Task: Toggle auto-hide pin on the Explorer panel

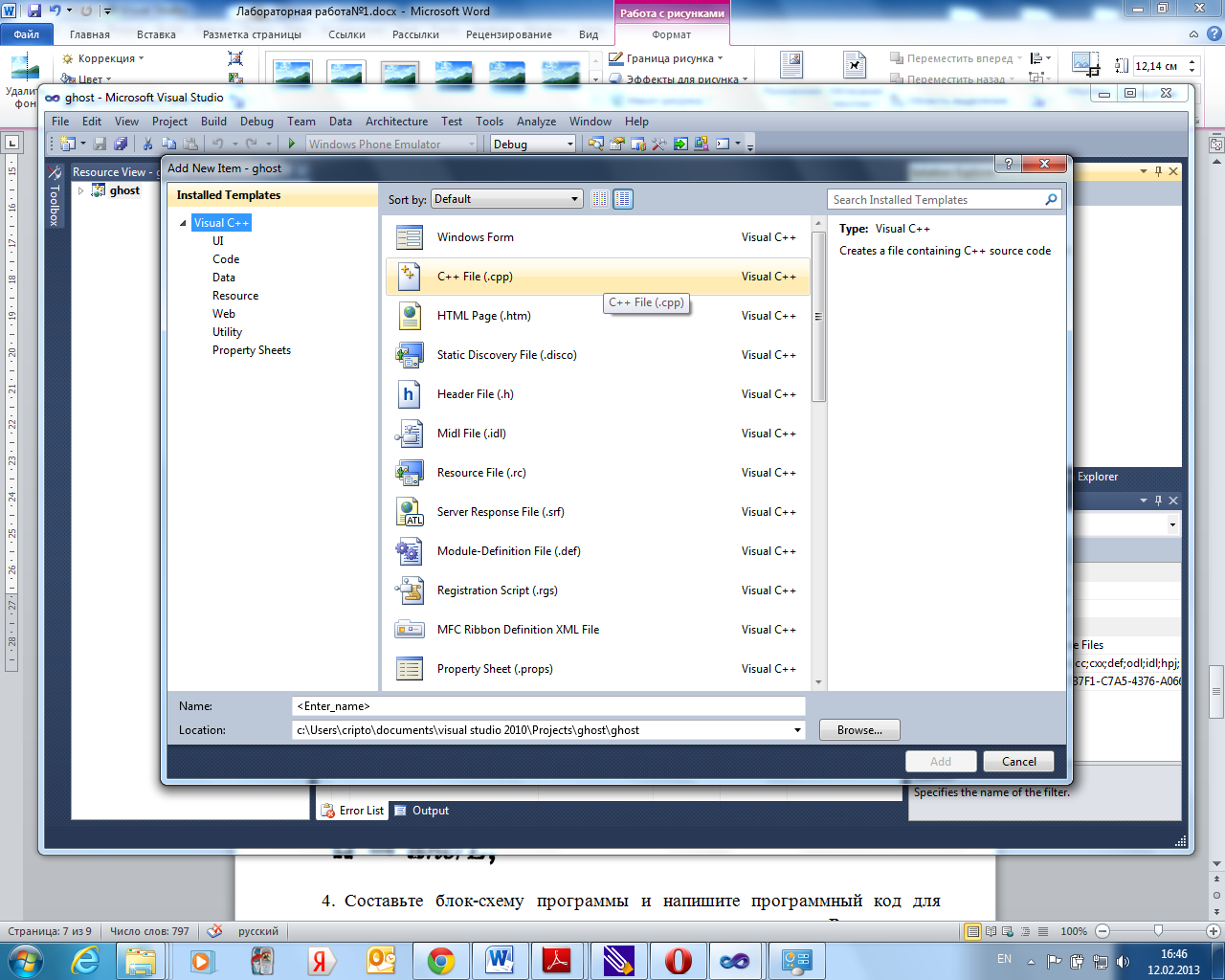Action: (x=1158, y=501)
